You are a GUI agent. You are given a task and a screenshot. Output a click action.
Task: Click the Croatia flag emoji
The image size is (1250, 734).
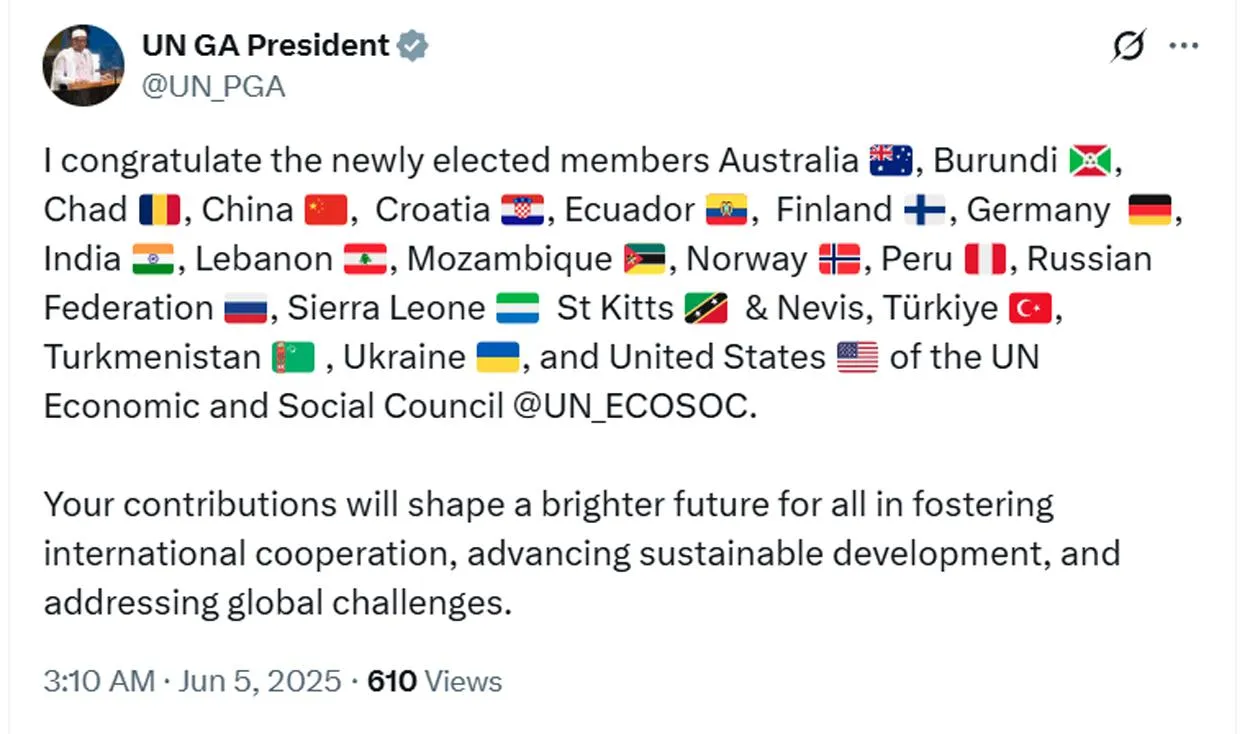coord(522,210)
